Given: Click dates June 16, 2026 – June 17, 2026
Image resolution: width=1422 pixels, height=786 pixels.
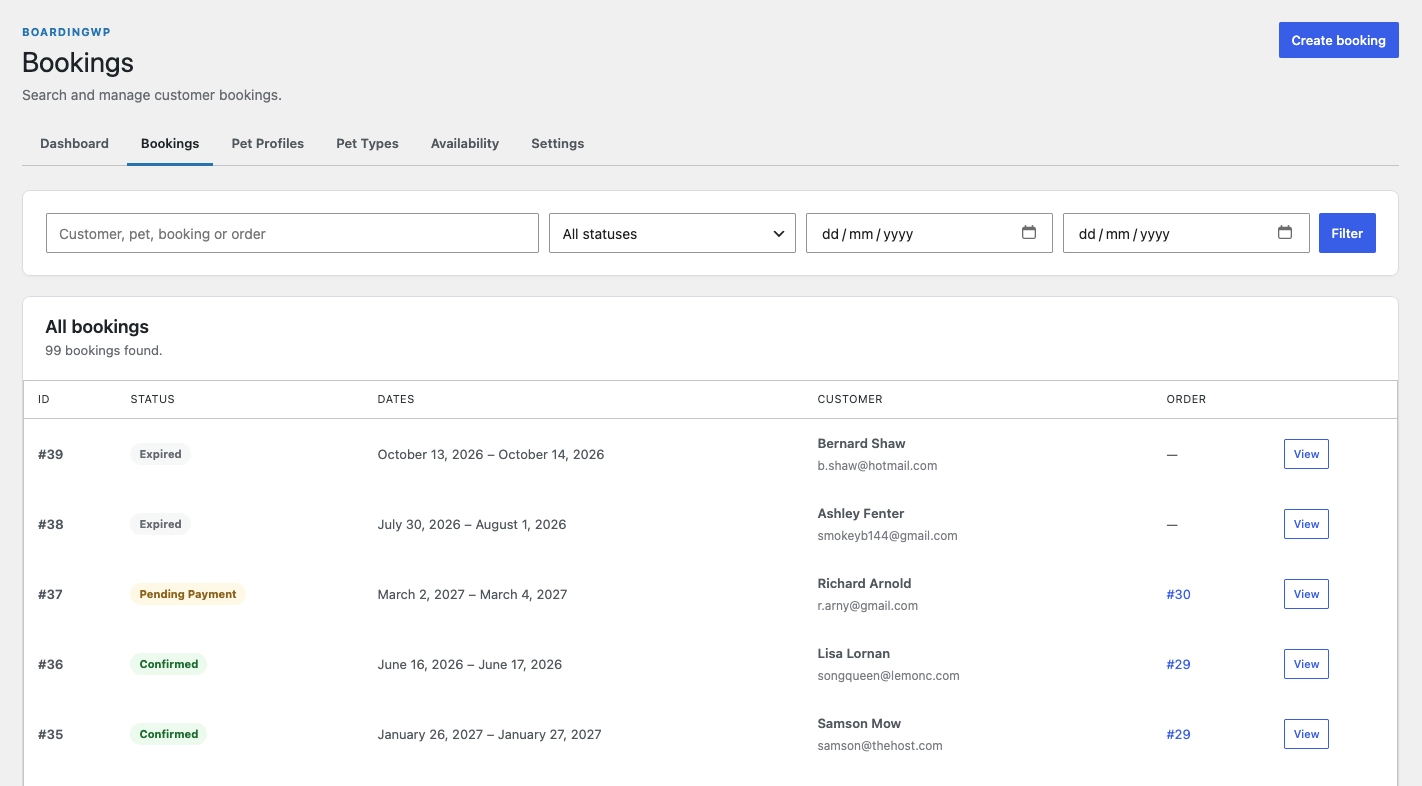Looking at the screenshot, I should (x=470, y=664).
